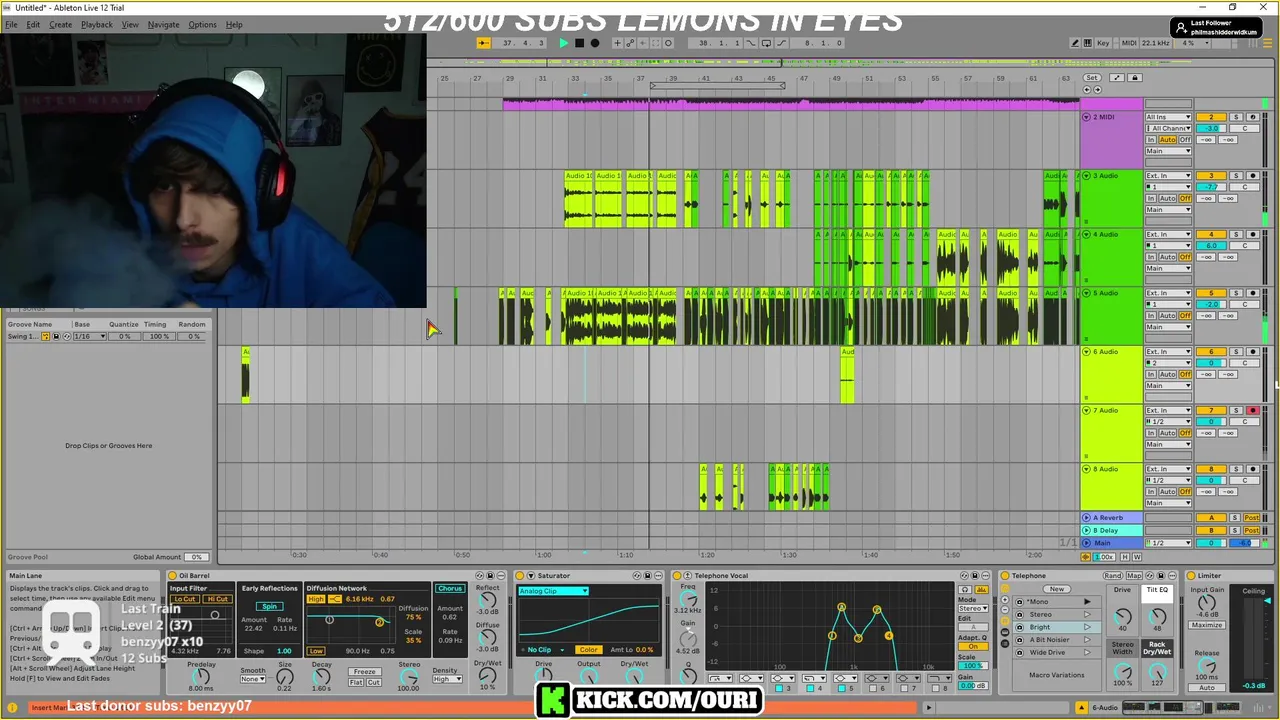Select clip on 6 Audio track at start
1280x720 pixels.
[246, 375]
